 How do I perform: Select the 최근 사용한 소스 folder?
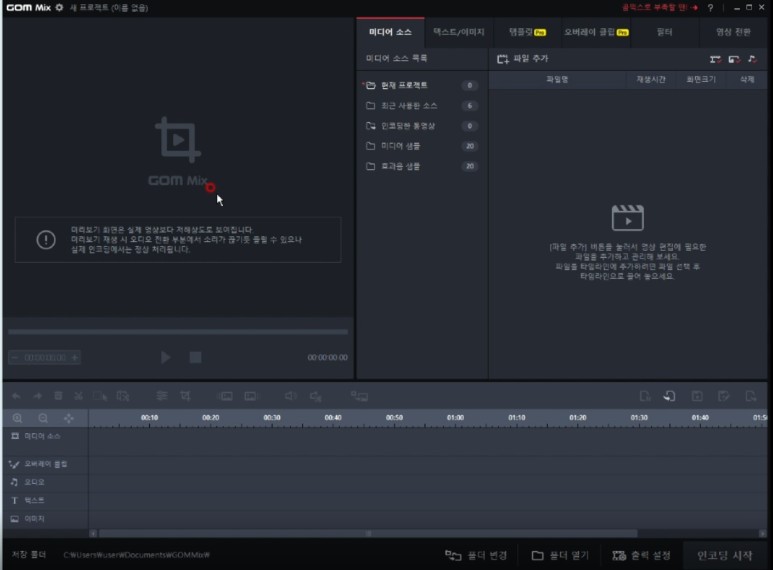(422, 106)
